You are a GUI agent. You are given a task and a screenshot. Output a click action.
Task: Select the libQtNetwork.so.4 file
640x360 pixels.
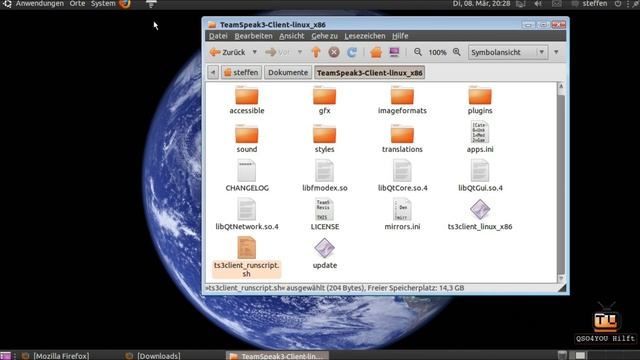coord(247,215)
